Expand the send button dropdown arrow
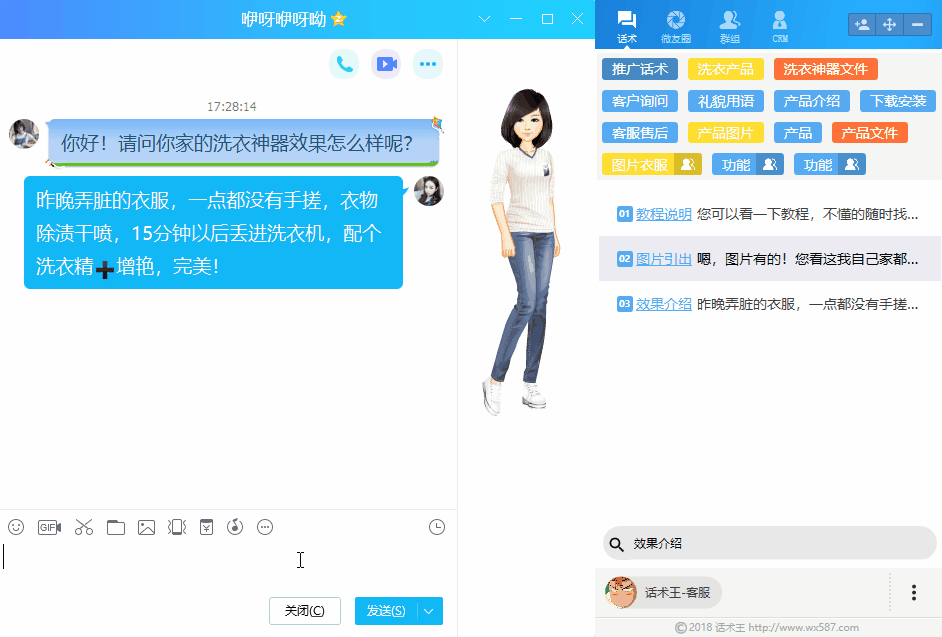Viewport: 942px width, 637px height. click(429, 611)
